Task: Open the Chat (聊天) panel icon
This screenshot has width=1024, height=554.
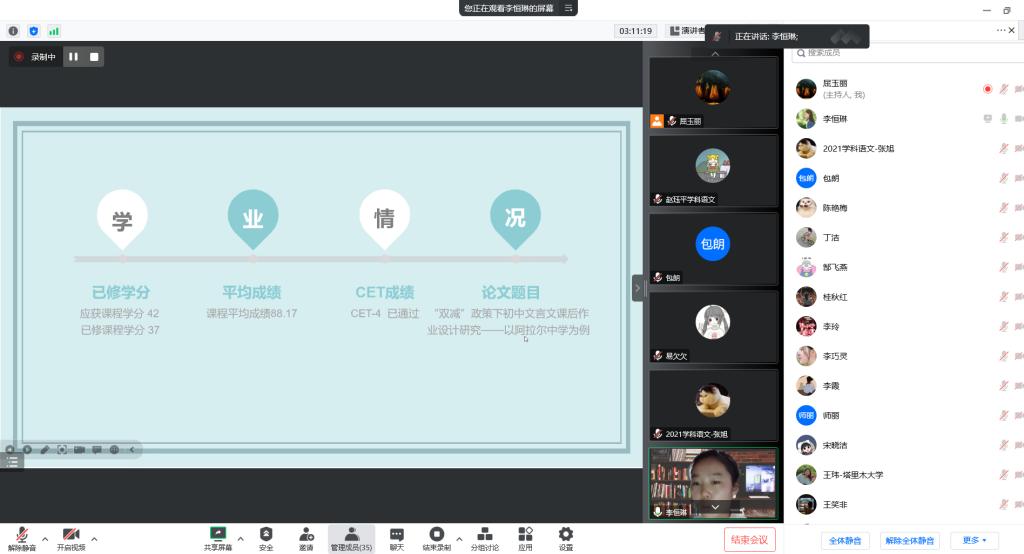Action: point(397,535)
